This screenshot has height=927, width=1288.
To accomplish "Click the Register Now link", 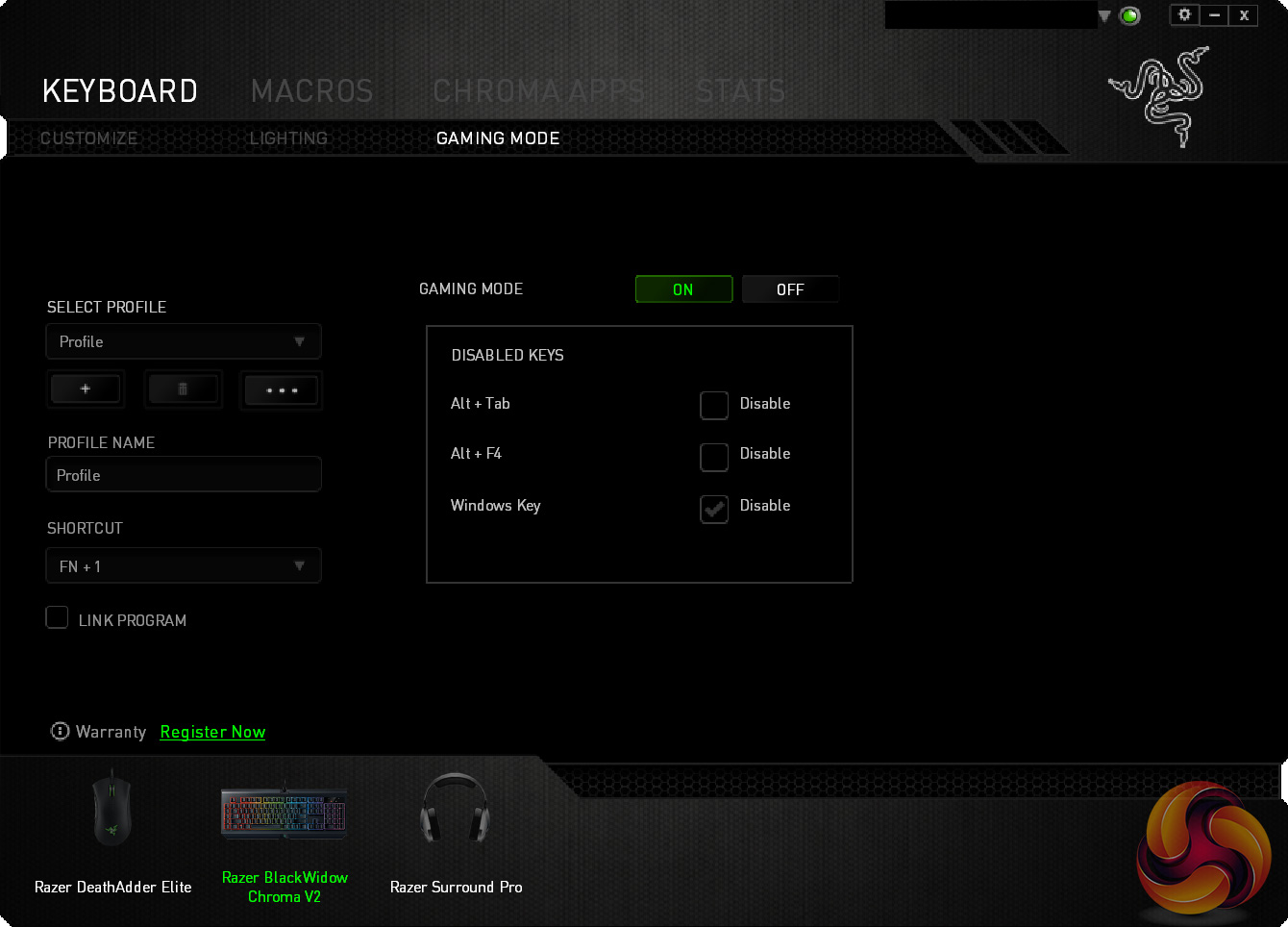I will click(x=212, y=732).
